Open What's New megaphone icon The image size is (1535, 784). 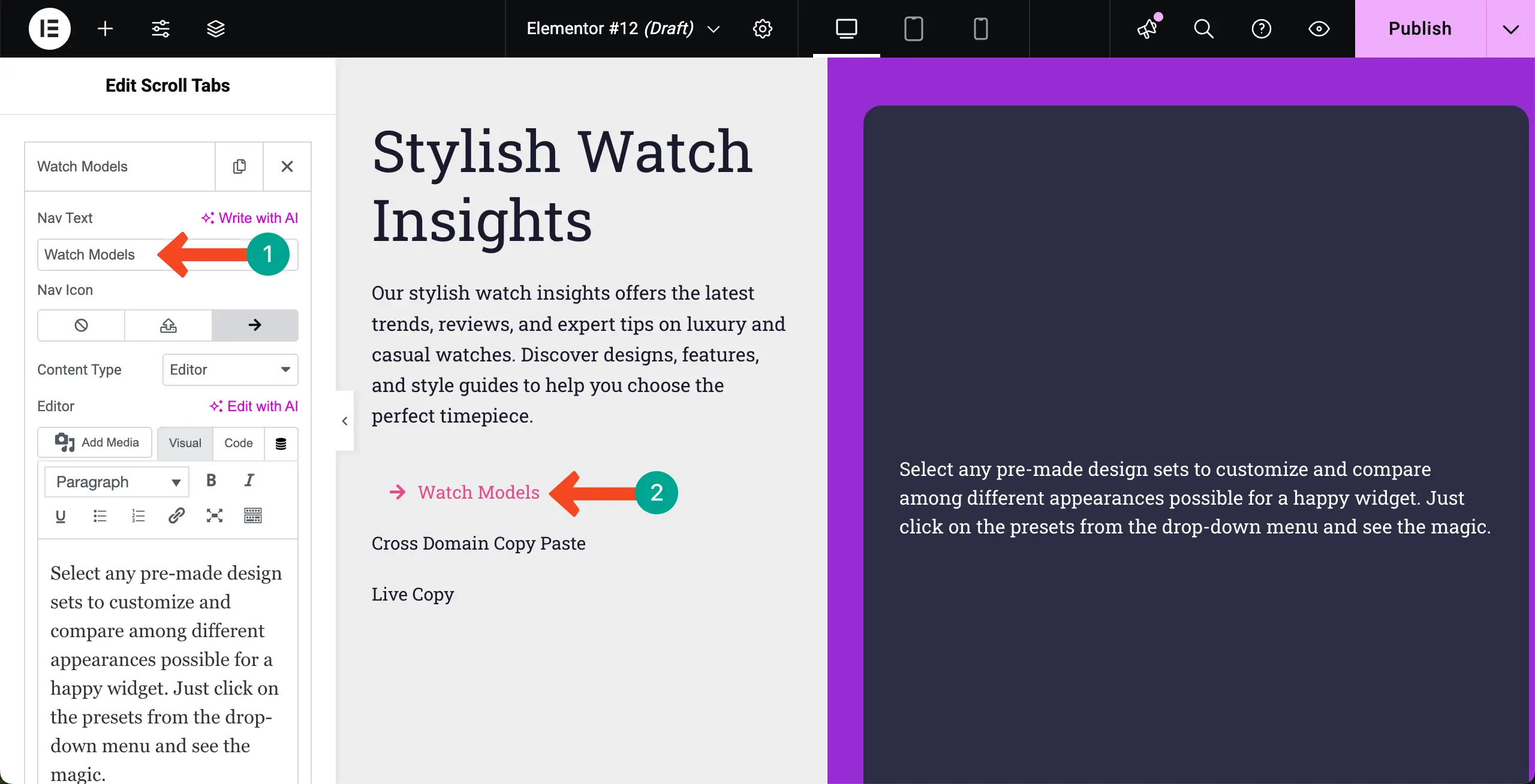pyautogui.click(x=1148, y=29)
